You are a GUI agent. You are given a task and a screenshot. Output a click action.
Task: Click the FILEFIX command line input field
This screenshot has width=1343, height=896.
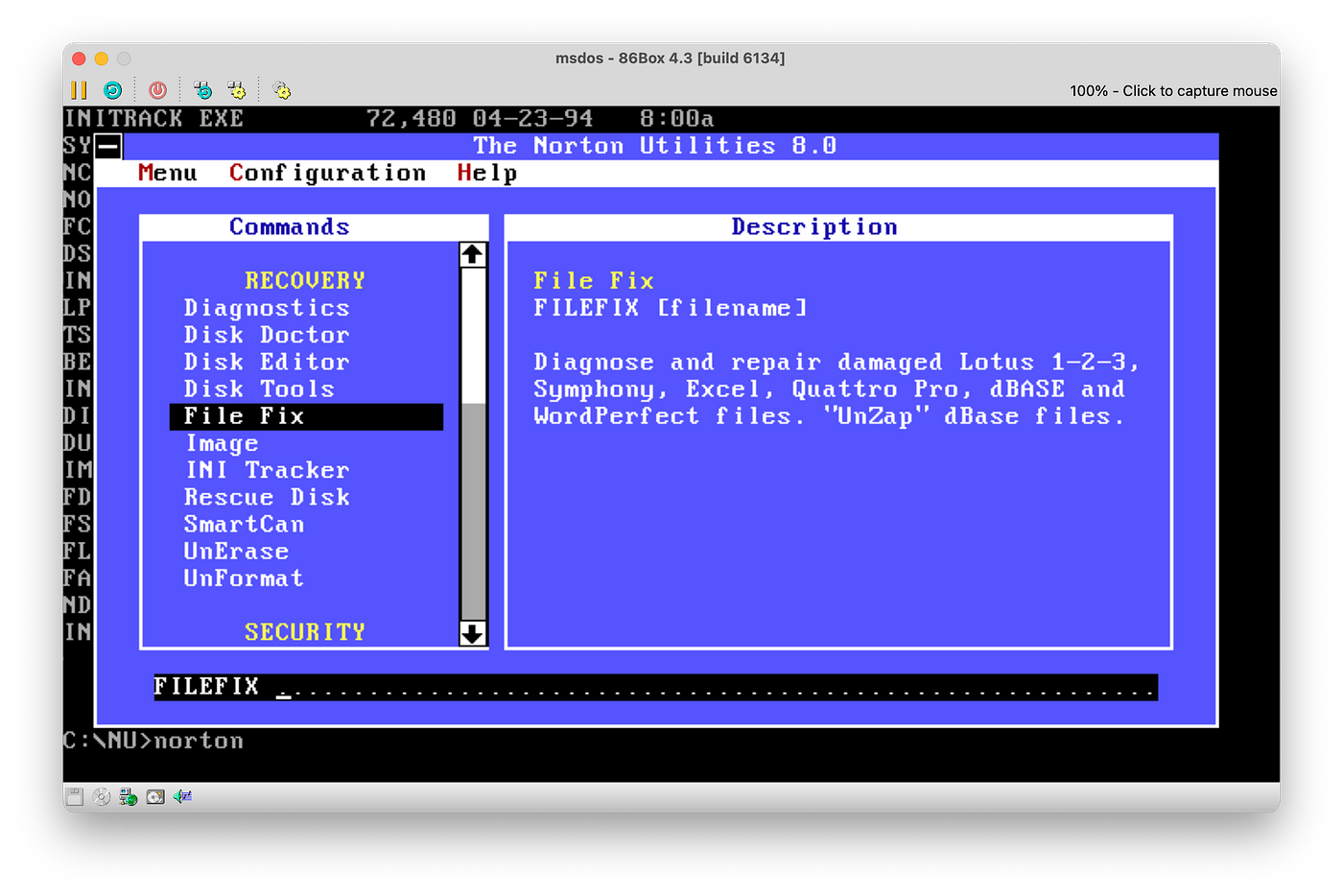point(655,687)
